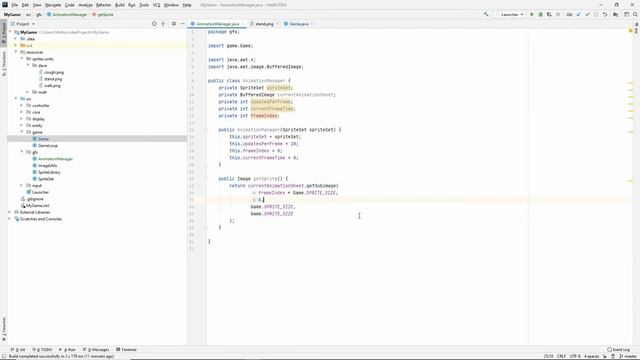Open the Project panel settings gear

coord(174,24)
